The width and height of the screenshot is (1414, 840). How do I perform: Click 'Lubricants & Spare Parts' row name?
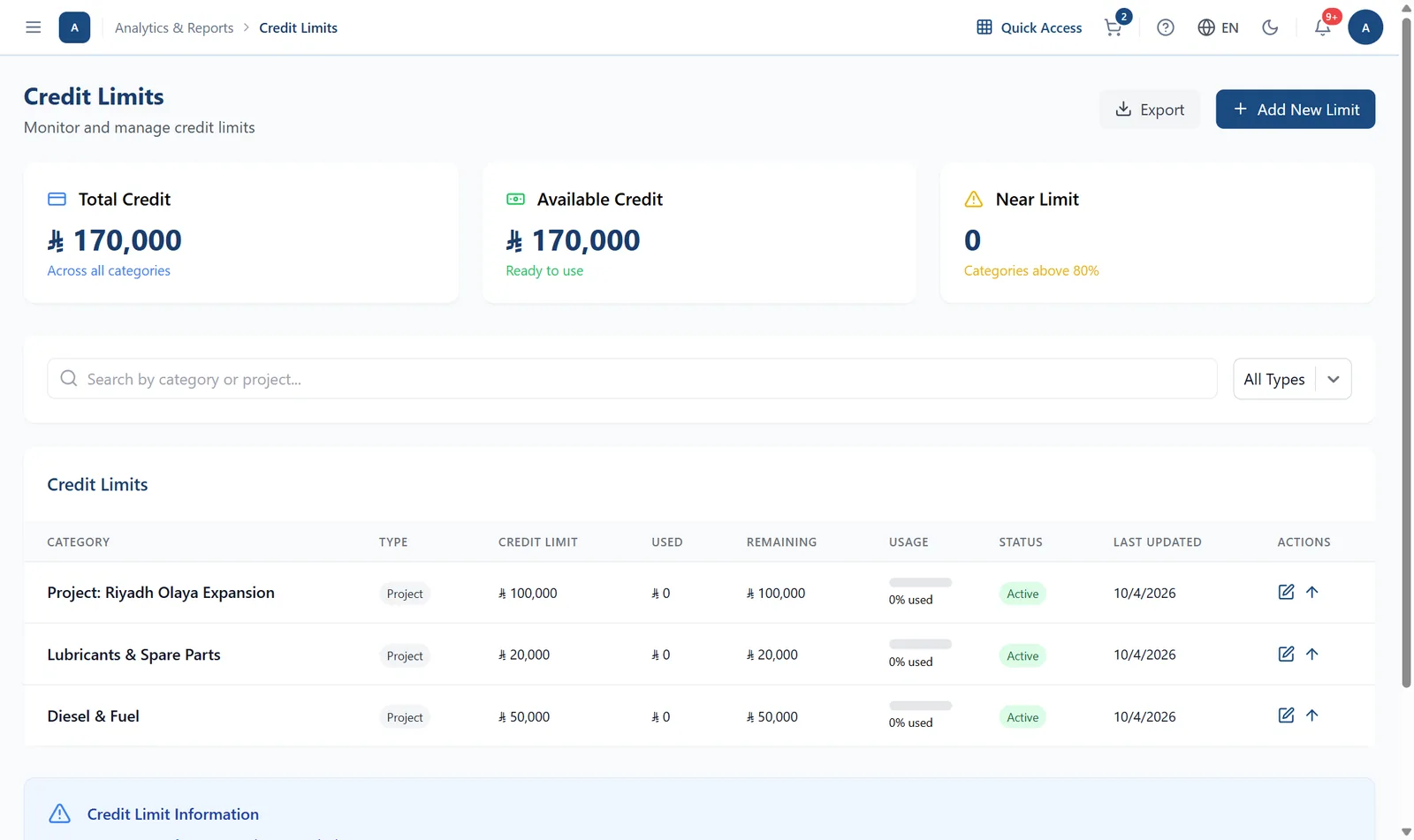133,654
